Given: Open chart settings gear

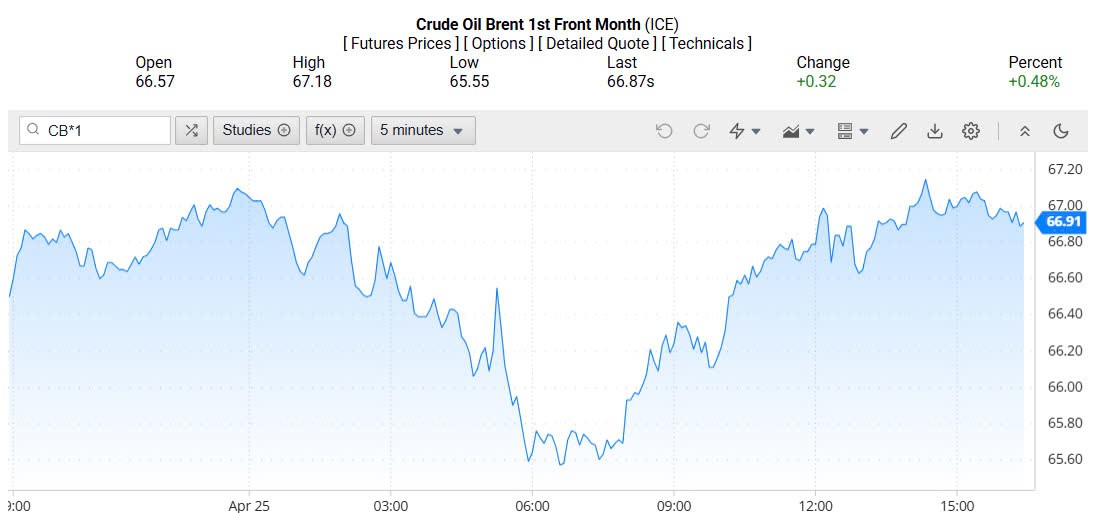Looking at the screenshot, I should [x=970, y=130].
